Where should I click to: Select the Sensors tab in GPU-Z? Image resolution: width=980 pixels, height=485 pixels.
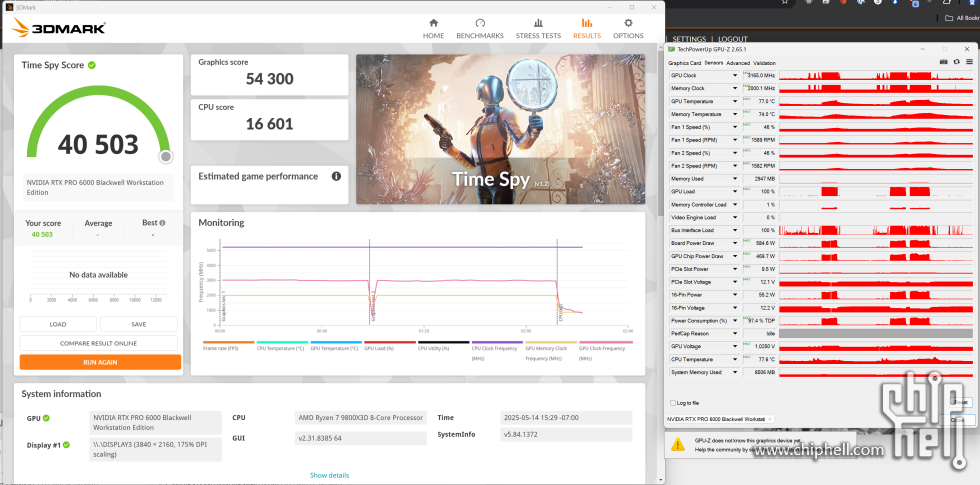pos(713,63)
